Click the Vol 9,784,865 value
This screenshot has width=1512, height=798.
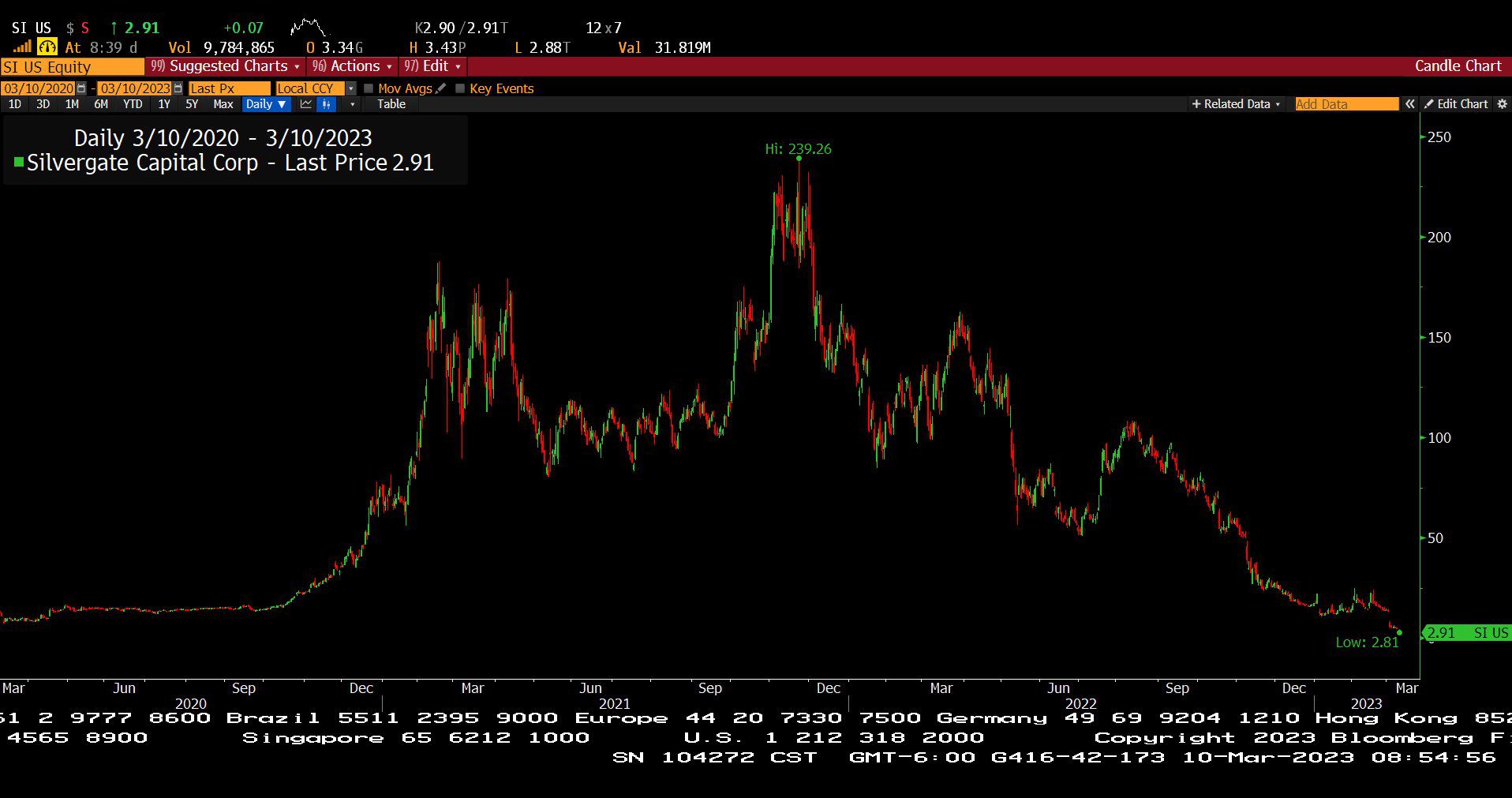[222, 48]
